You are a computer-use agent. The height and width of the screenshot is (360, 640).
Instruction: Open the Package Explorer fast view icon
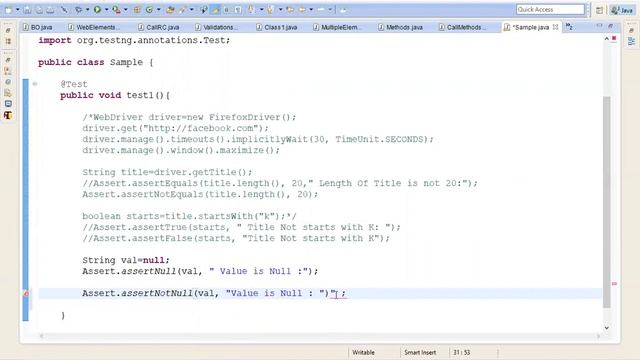click(8, 41)
